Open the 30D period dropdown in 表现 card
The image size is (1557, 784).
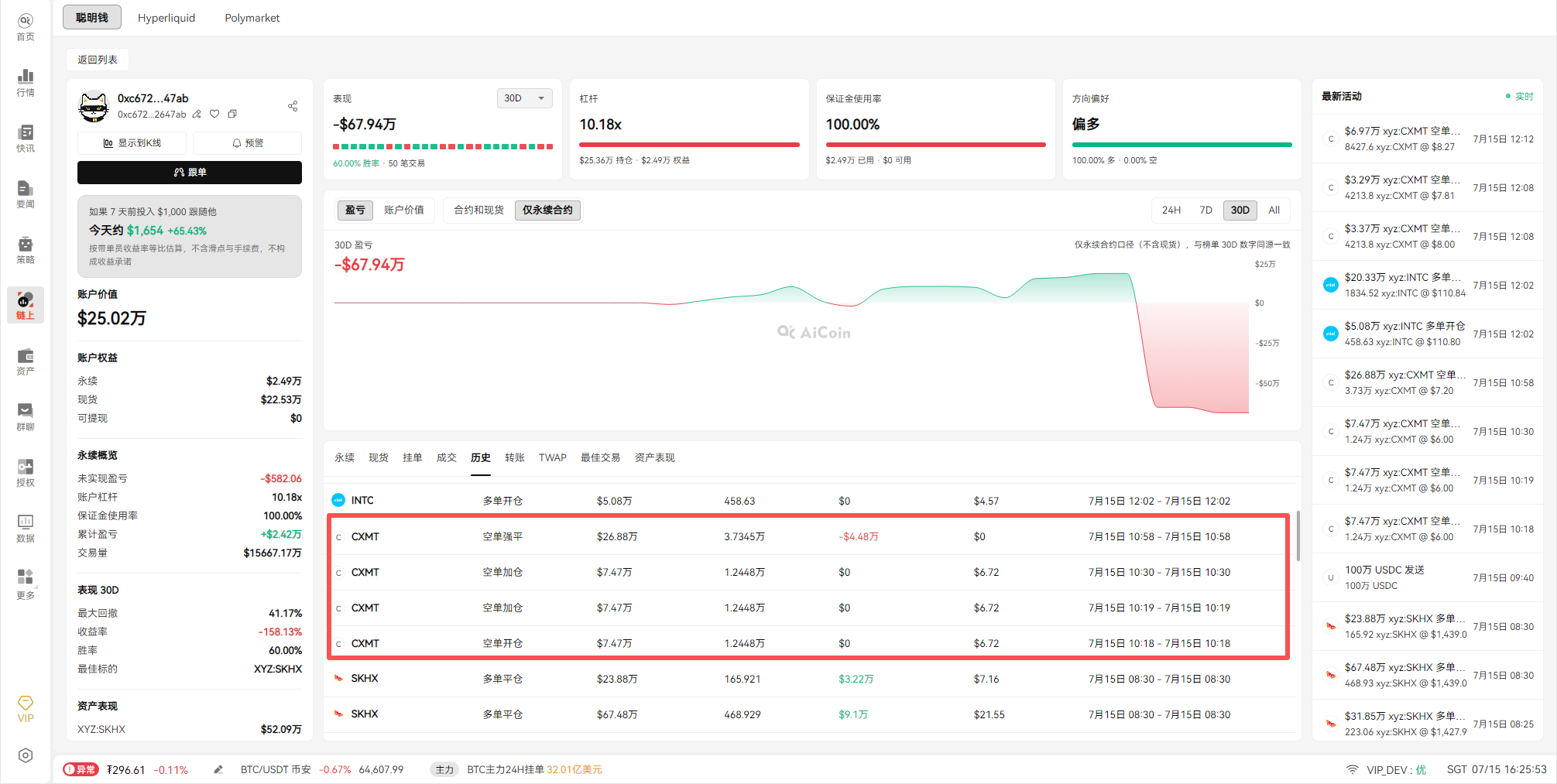click(x=525, y=98)
